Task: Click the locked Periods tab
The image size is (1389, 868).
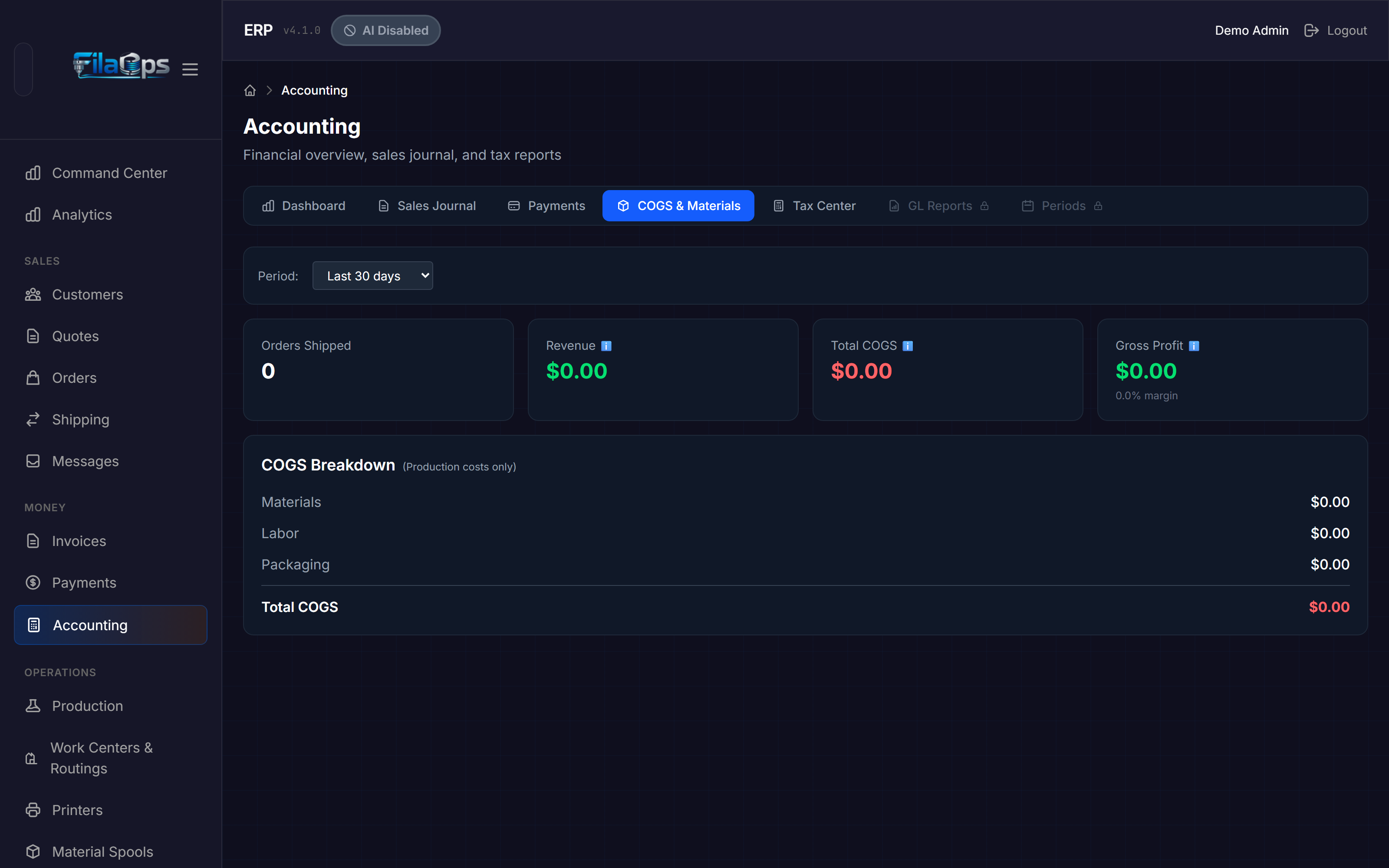Action: point(1062,206)
